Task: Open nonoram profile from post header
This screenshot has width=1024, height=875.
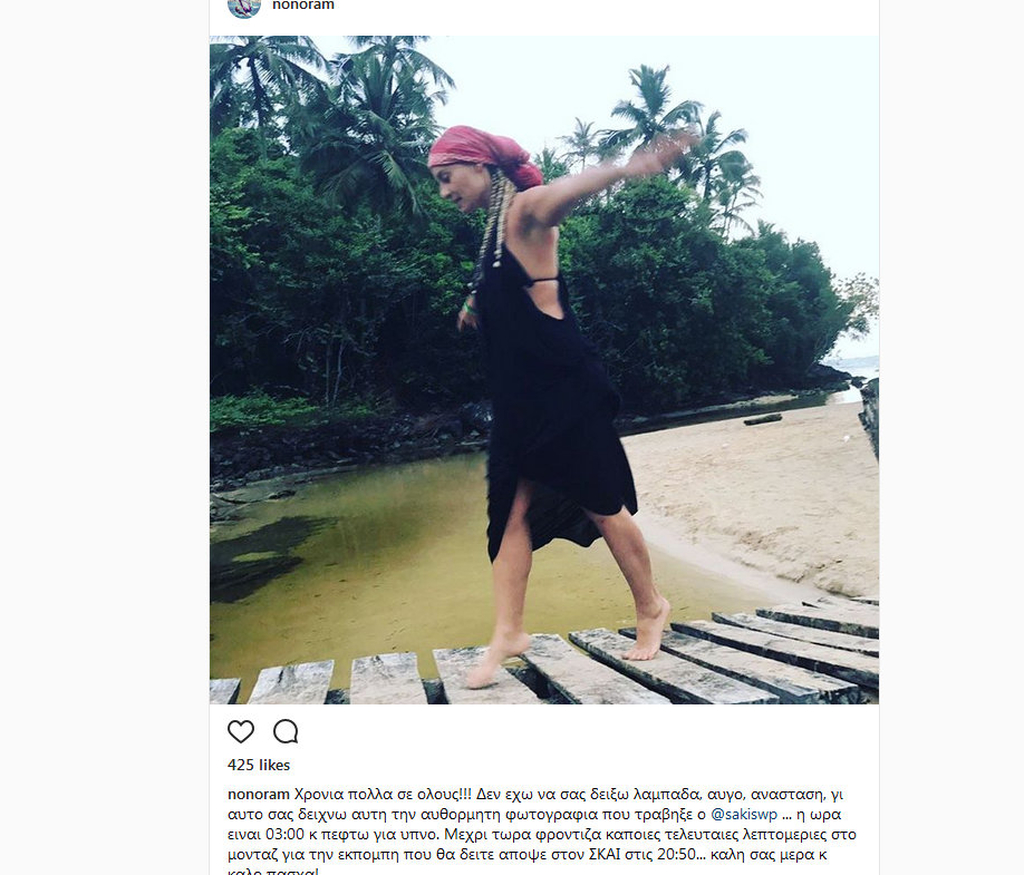Action: [303, 6]
